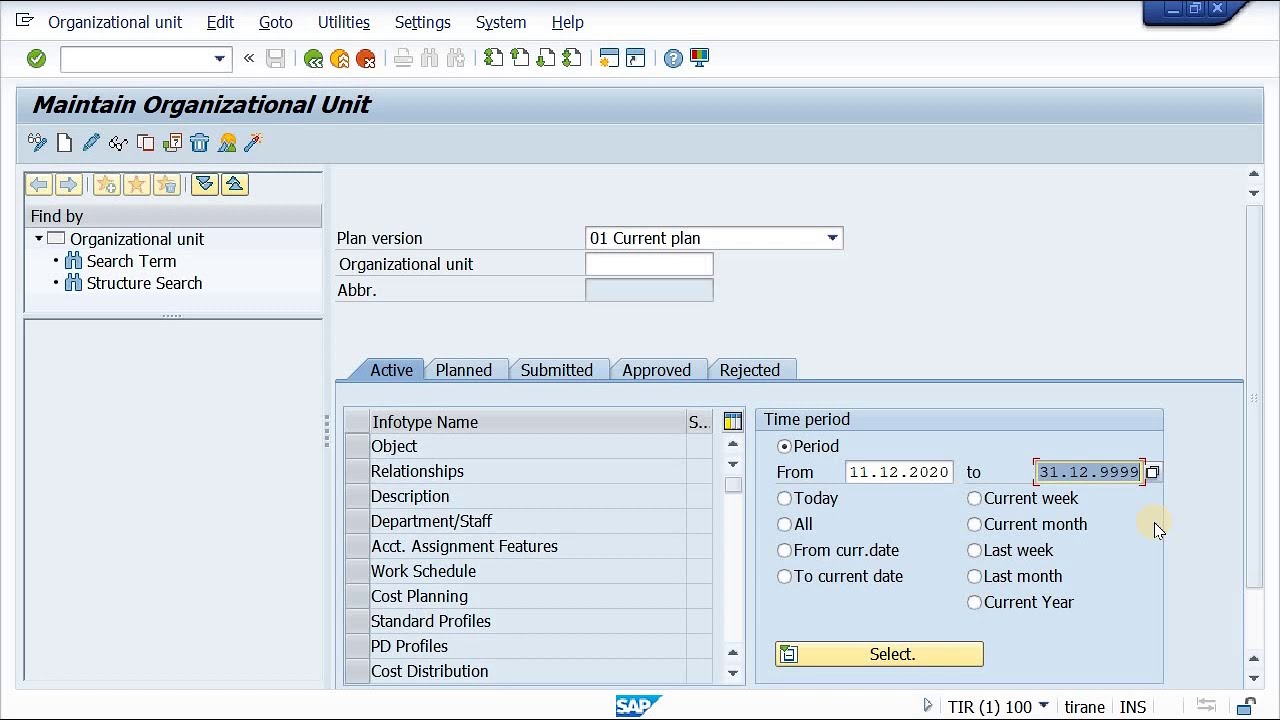1280x720 pixels.
Task: Open date picker for the 'to' date field
Action: (1152, 472)
